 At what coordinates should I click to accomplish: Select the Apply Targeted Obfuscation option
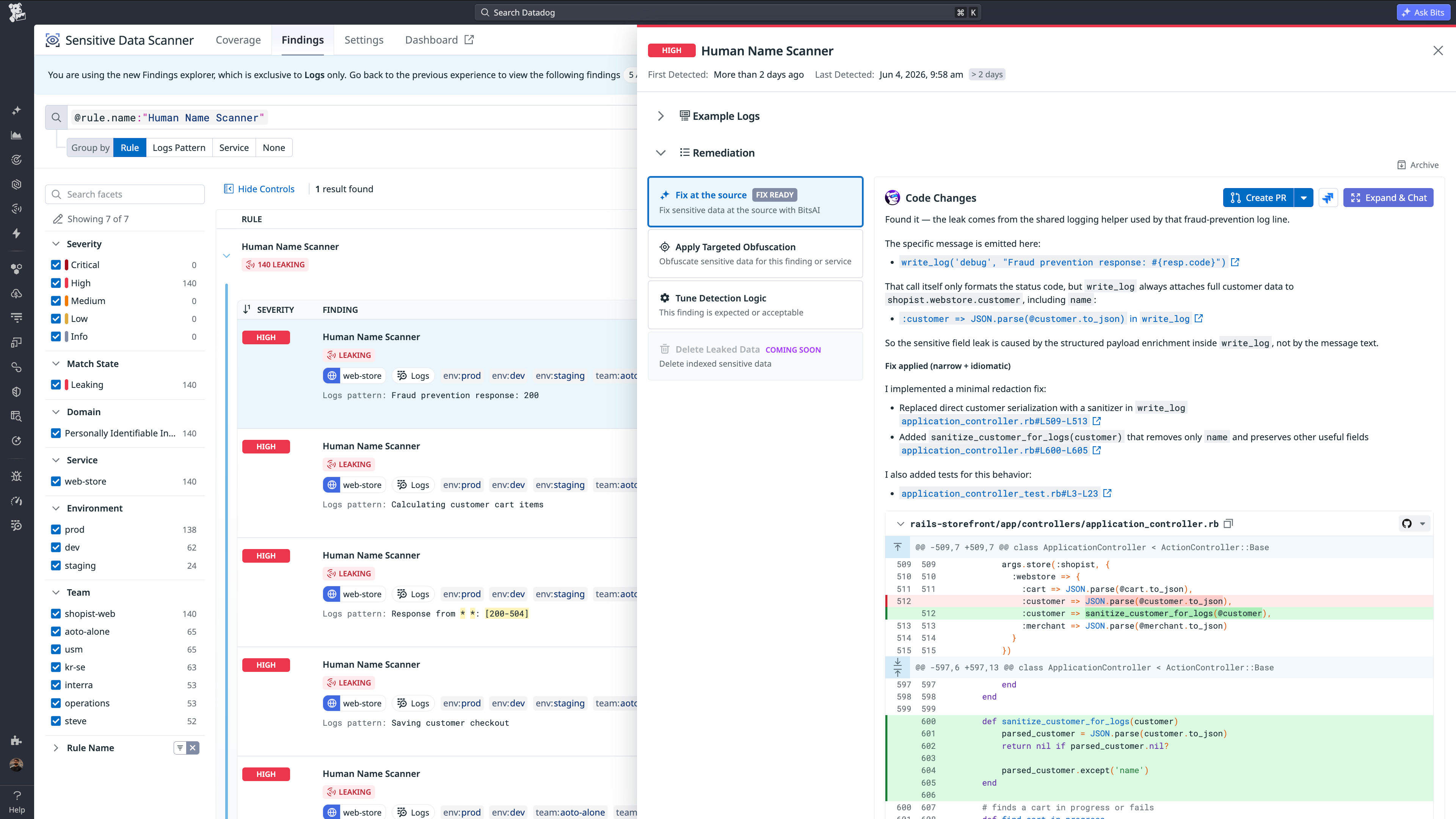pos(755,254)
